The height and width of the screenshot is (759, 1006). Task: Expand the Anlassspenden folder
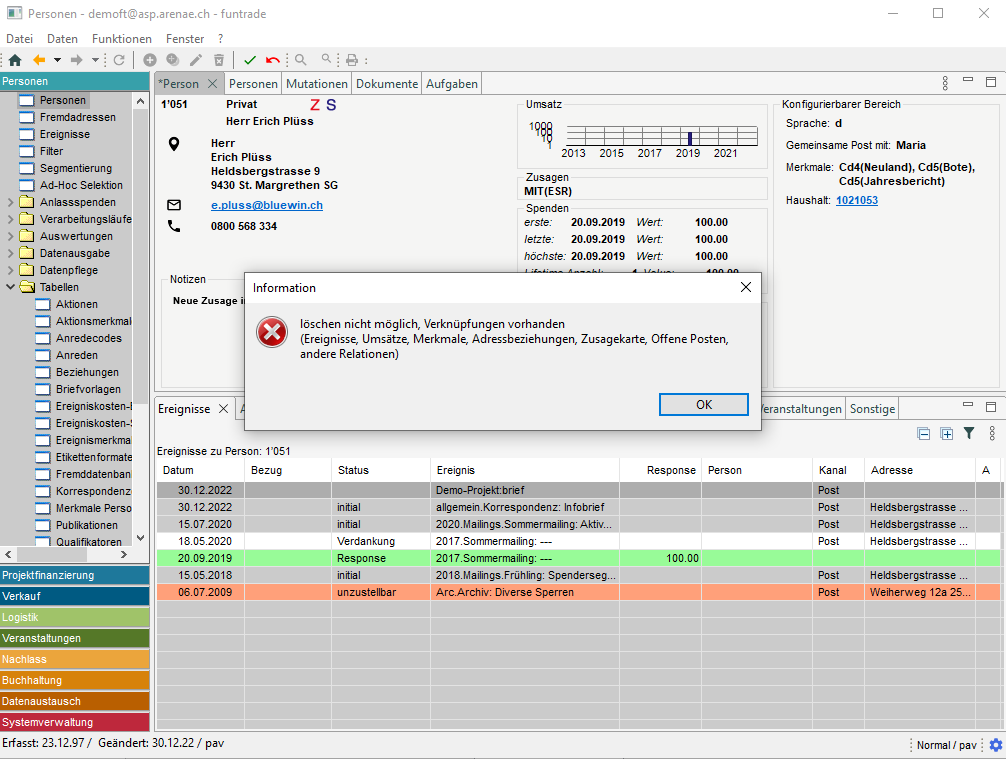(10, 202)
